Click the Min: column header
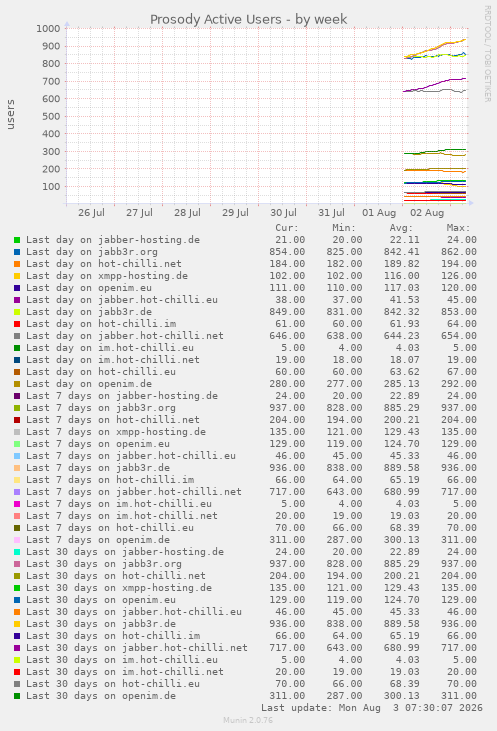This screenshot has height=731, width=497. click(x=344, y=228)
